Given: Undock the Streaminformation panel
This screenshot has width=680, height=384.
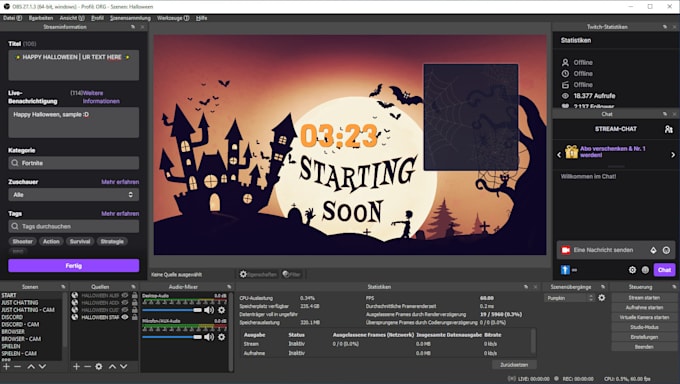Looking at the screenshot, I should [x=133, y=27].
